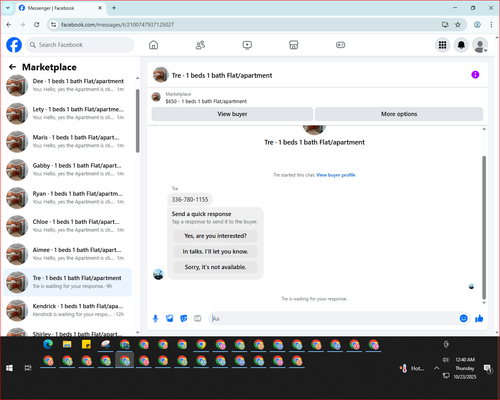Open the tab search dropdown
Viewport: 500px width, 400px height.
[8, 8]
